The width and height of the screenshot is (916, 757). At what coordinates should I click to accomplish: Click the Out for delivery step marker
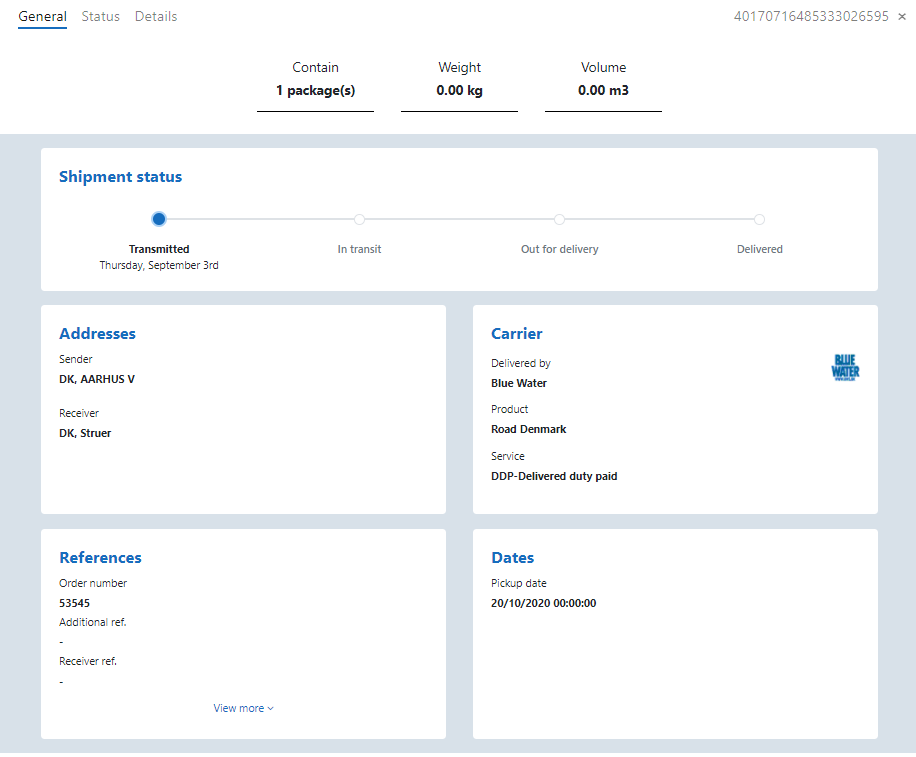pyautogui.click(x=559, y=219)
